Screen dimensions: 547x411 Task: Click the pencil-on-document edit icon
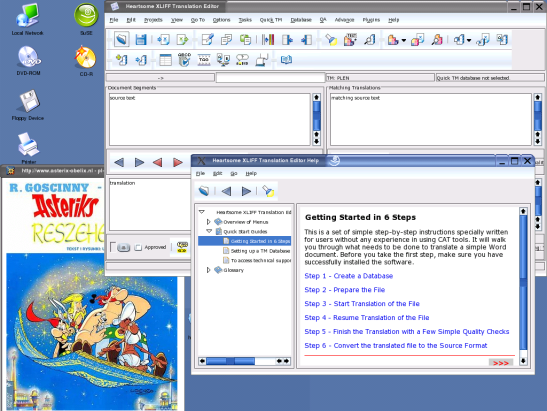[208, 39]
